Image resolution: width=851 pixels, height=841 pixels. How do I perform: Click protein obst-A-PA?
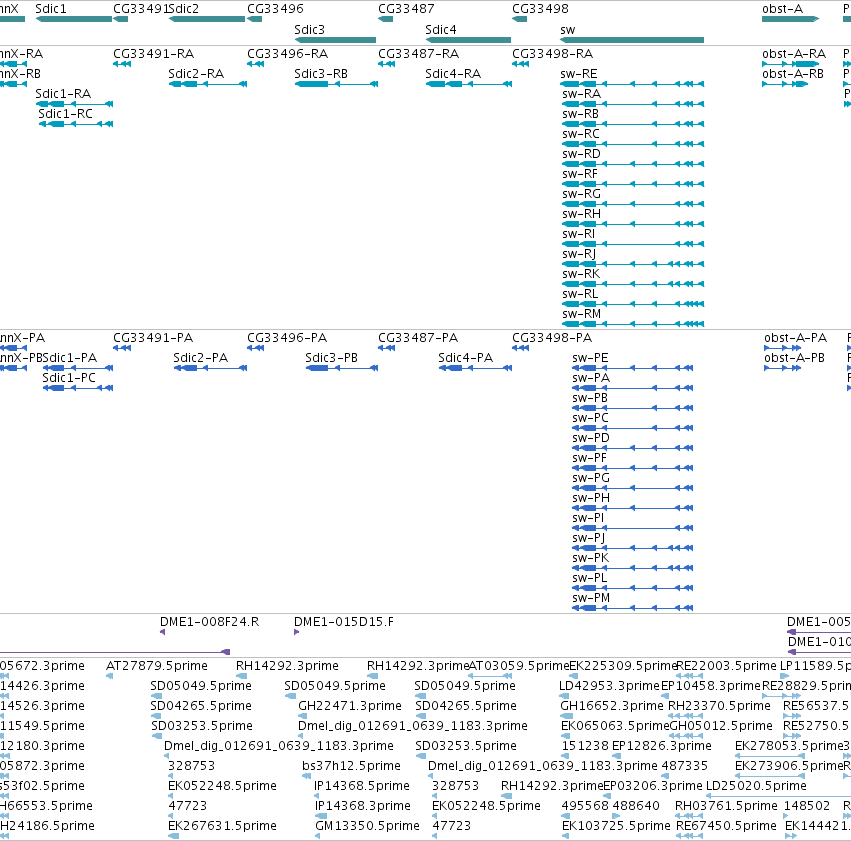click(783, 348)
